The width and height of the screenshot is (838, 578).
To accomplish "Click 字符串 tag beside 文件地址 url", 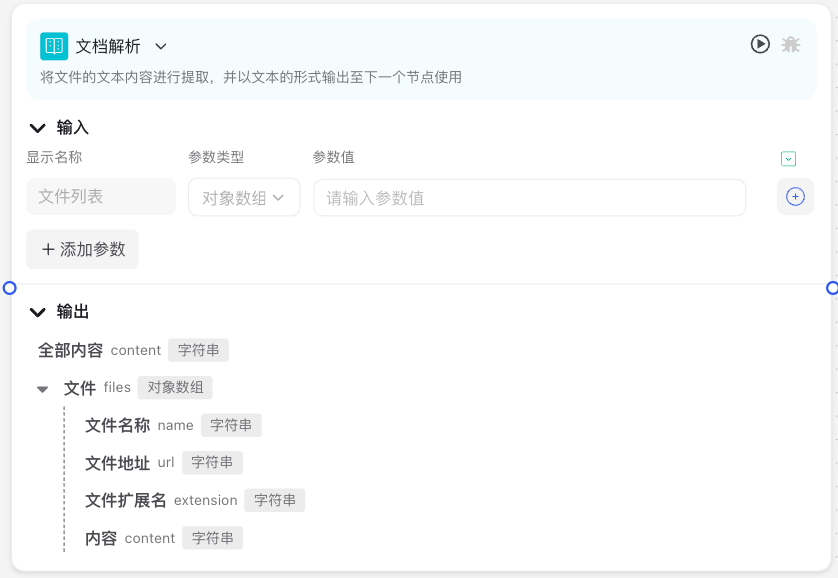I will pyautogui.click(x=212, y=463).
